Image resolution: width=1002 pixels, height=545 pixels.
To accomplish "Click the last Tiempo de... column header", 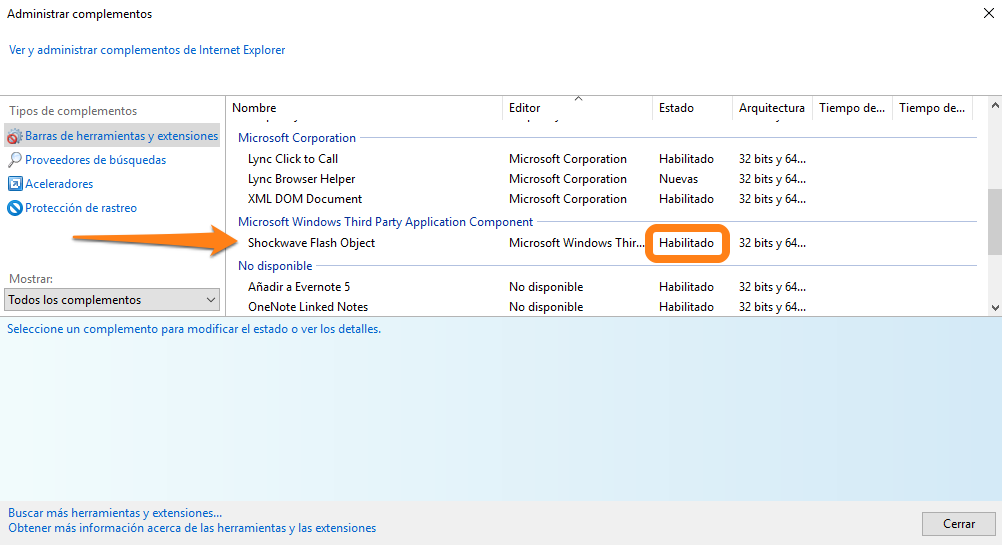I will coord(932,108).
